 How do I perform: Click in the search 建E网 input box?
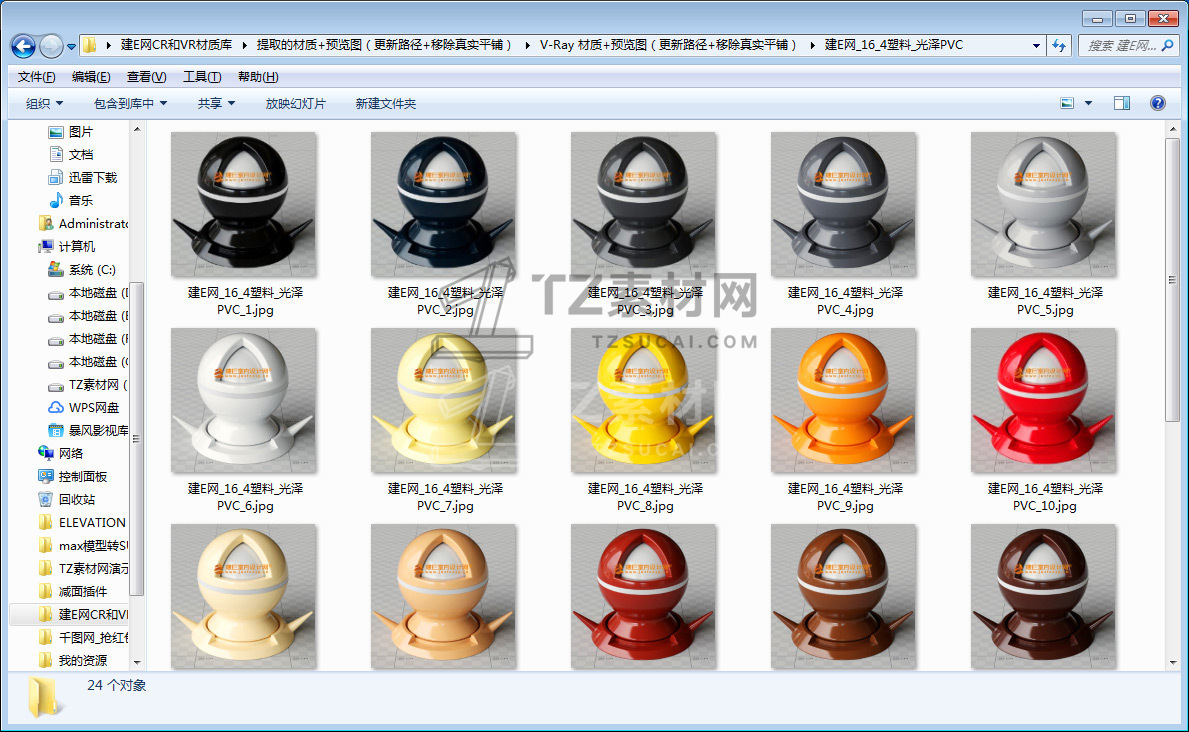1119,46
